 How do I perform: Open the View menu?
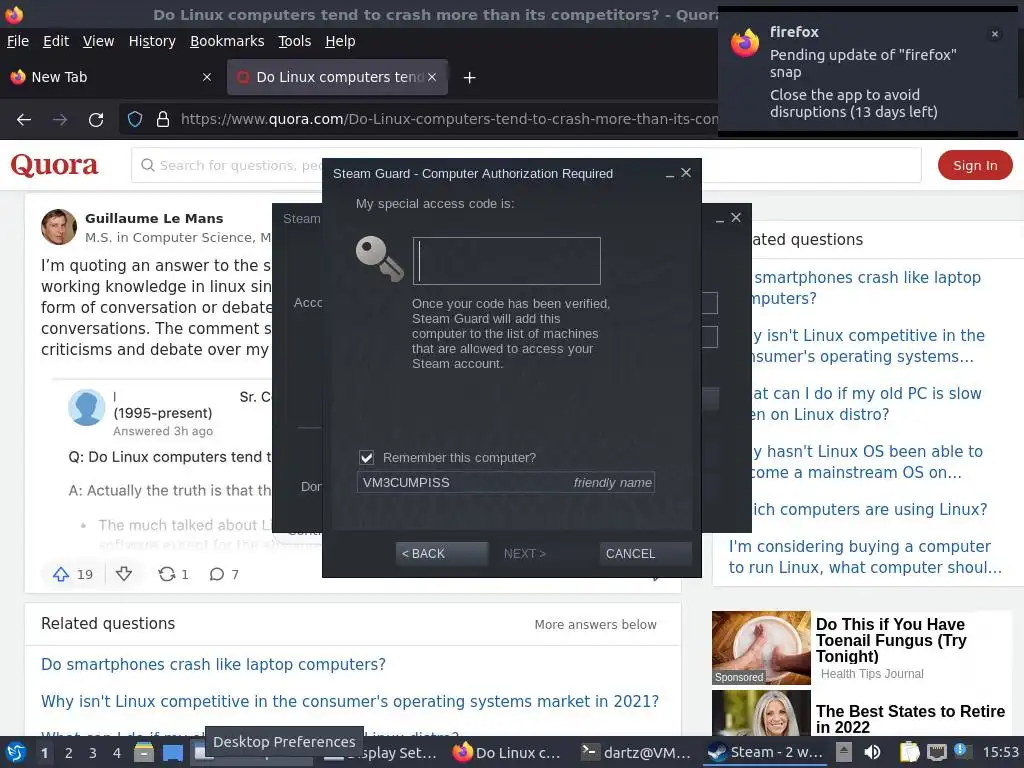[99, 41]
